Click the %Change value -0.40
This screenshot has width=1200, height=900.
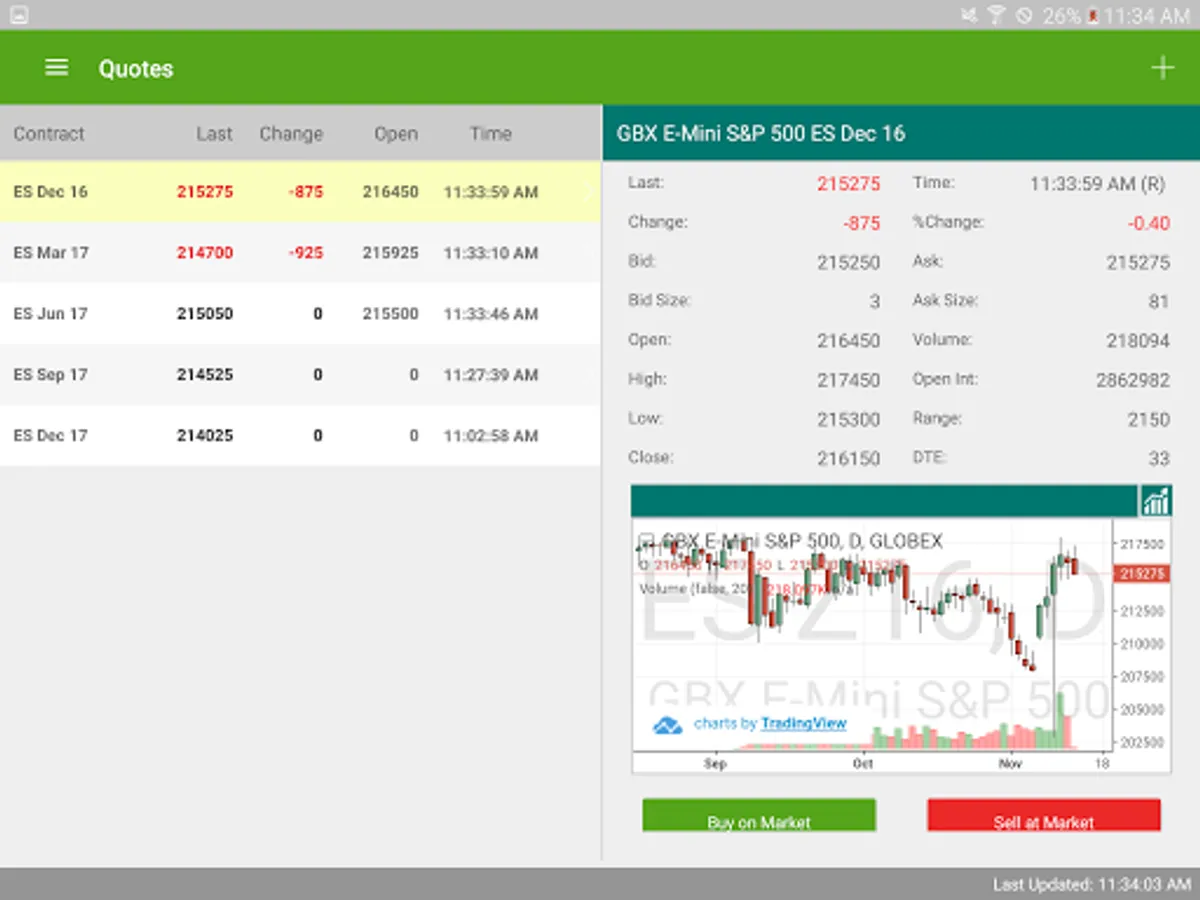coord(1149,223)
